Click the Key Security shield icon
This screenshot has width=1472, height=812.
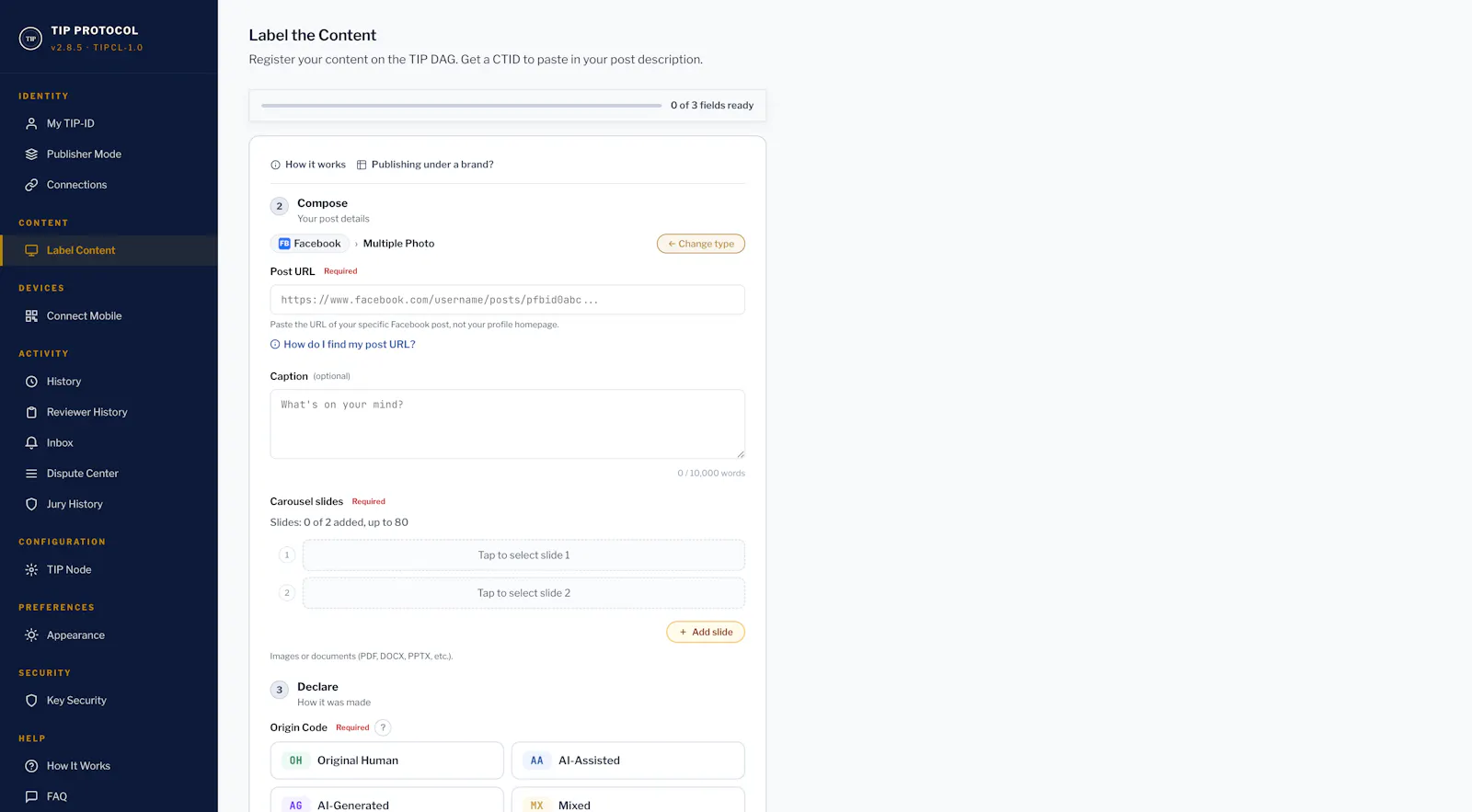pyautogui.click(x=31, y=701)
